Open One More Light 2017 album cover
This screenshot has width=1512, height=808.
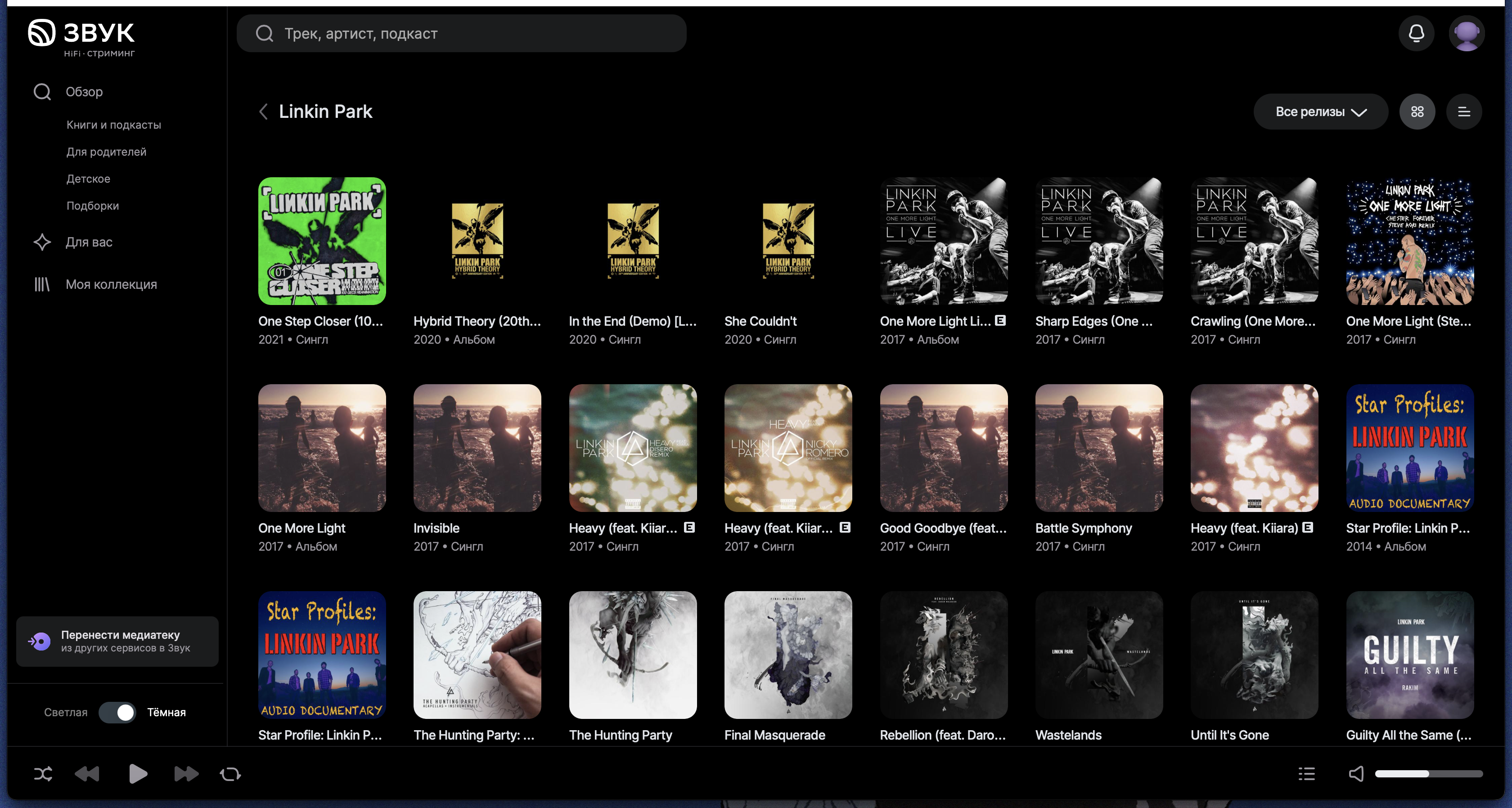(322, 448)
